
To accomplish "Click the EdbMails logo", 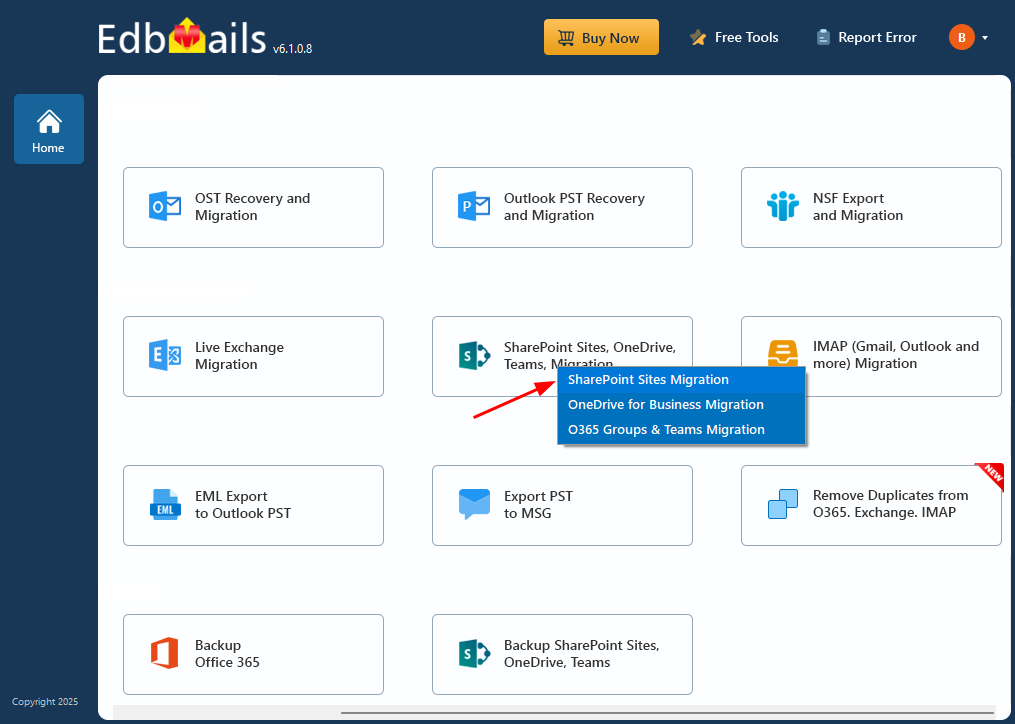I will [x=182, y=38].
